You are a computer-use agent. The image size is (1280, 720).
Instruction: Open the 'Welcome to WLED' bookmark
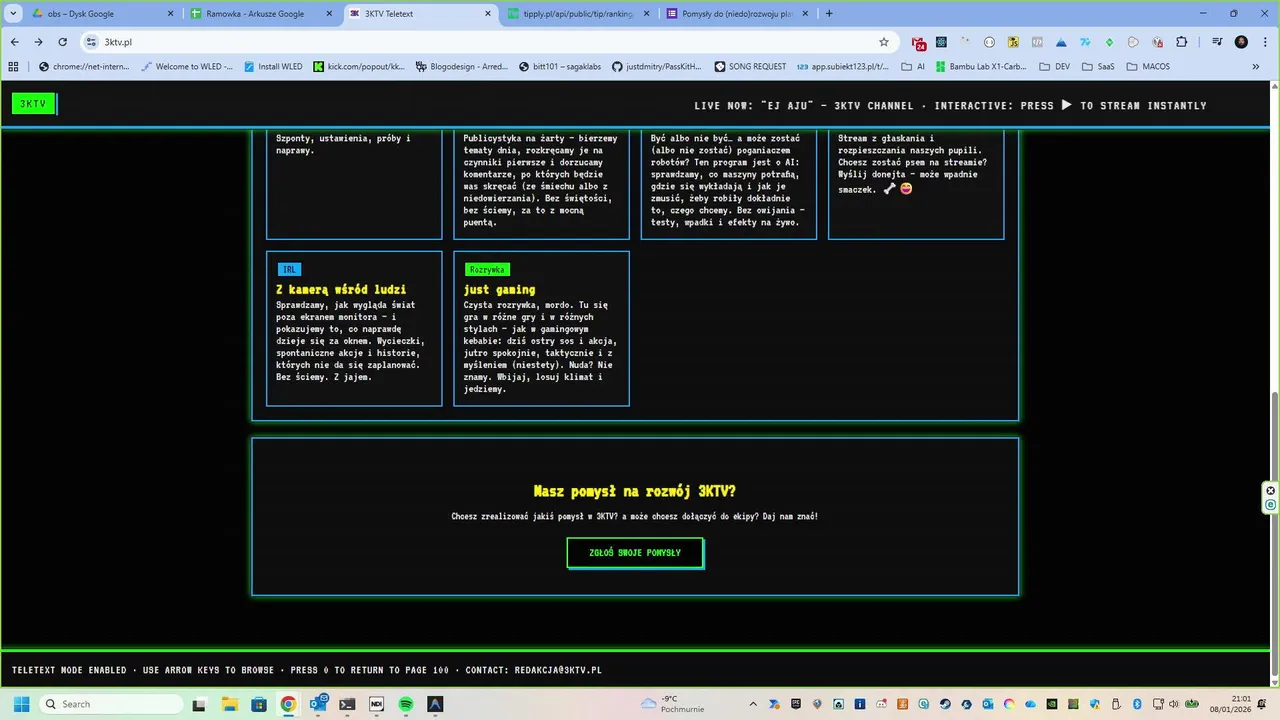188,67
